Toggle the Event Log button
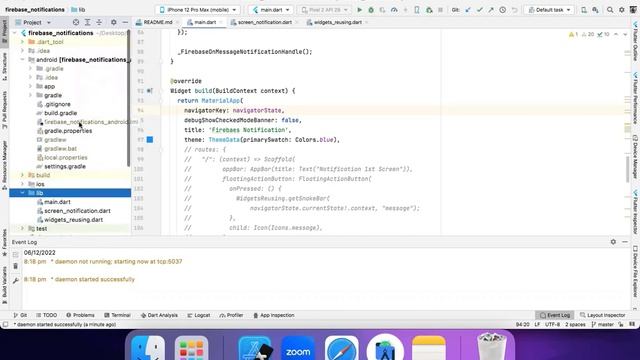Image resolution: width=640 pixels, height=360 pixels. [554, 315]
